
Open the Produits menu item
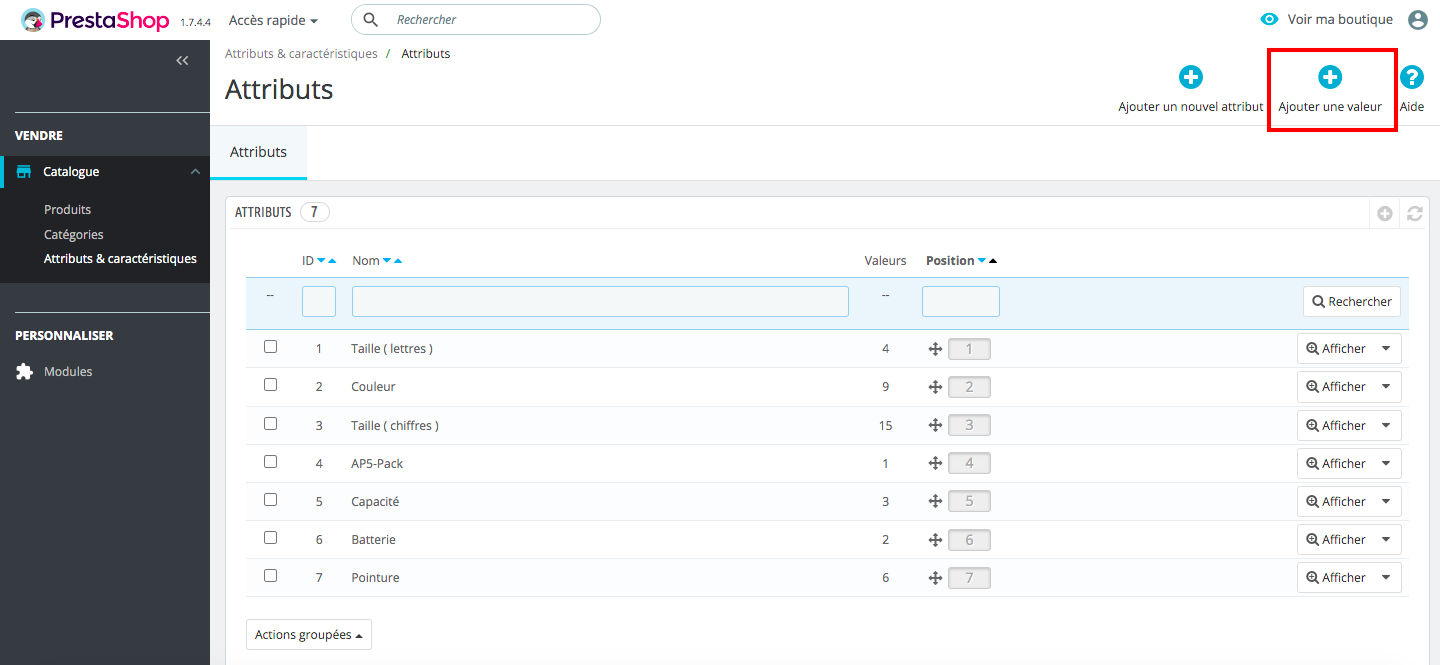(67, 210)
